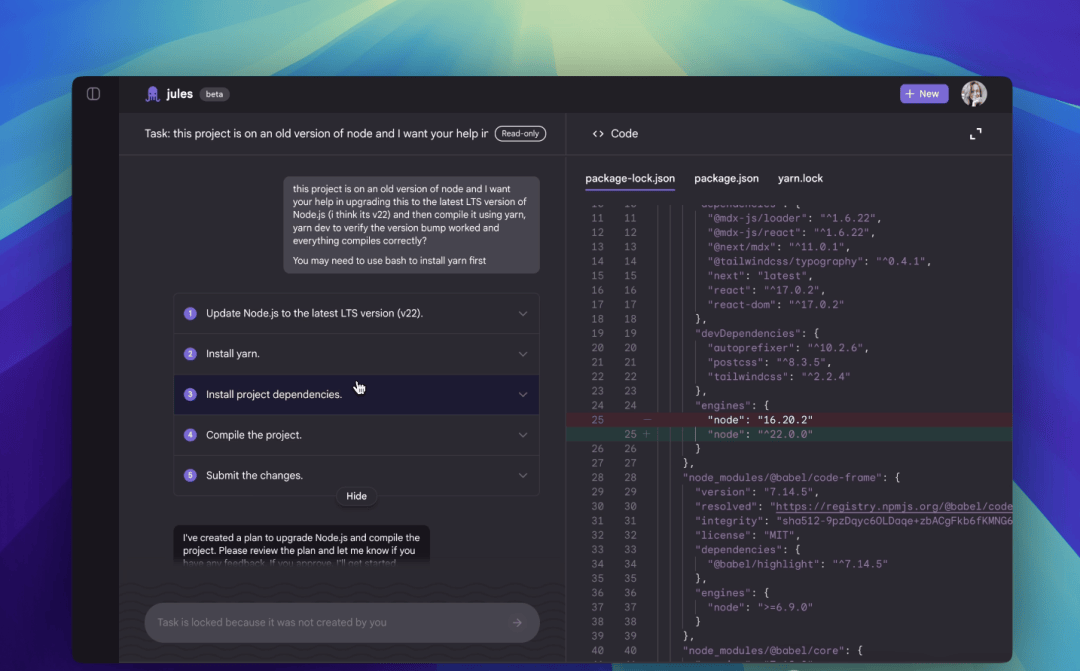Click the "node": ">=6.9.0" line
Screen dimensions: 1080x671
tap(760, 608)
